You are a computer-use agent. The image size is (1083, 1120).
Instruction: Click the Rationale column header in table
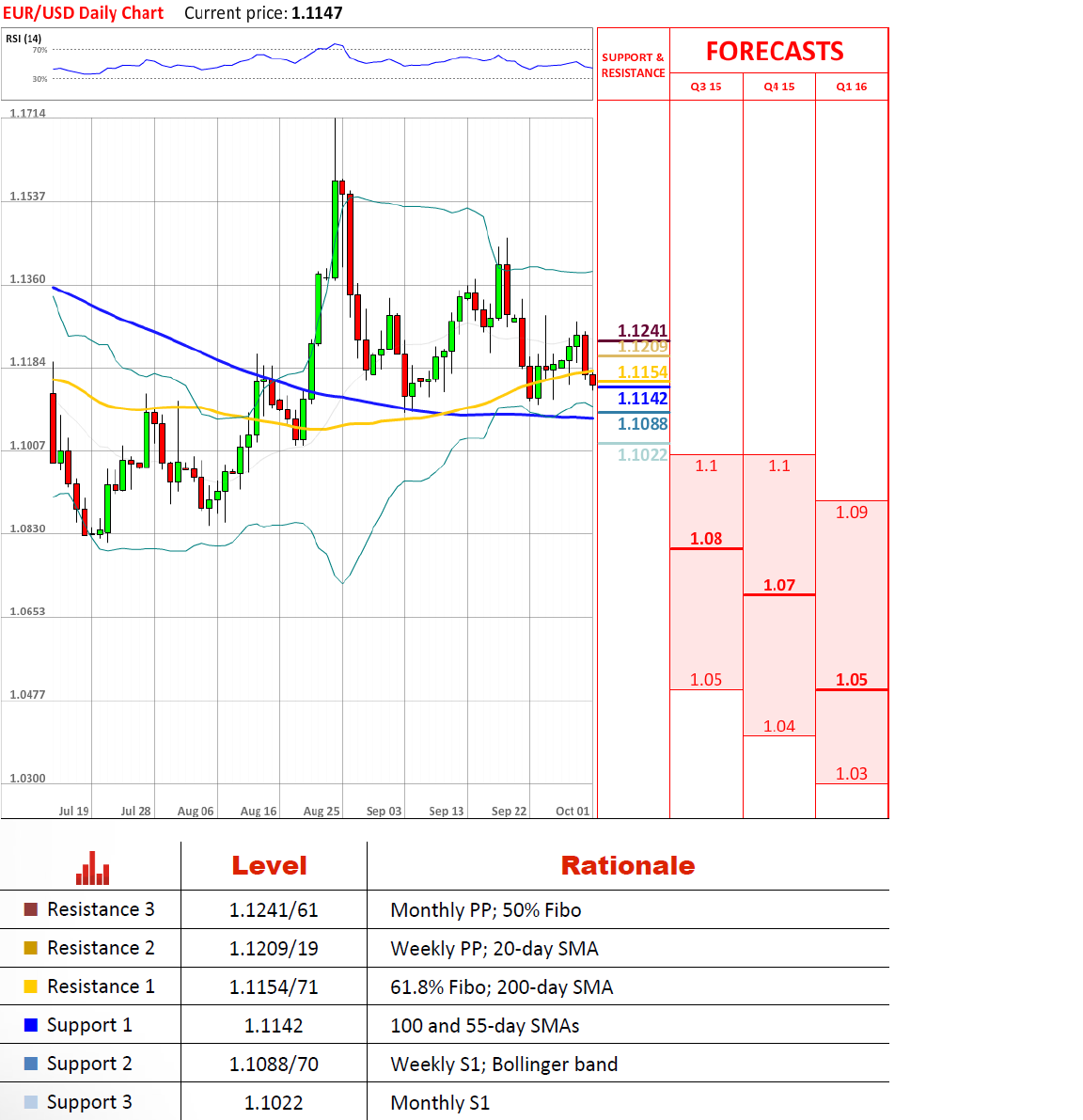(628, 866)
